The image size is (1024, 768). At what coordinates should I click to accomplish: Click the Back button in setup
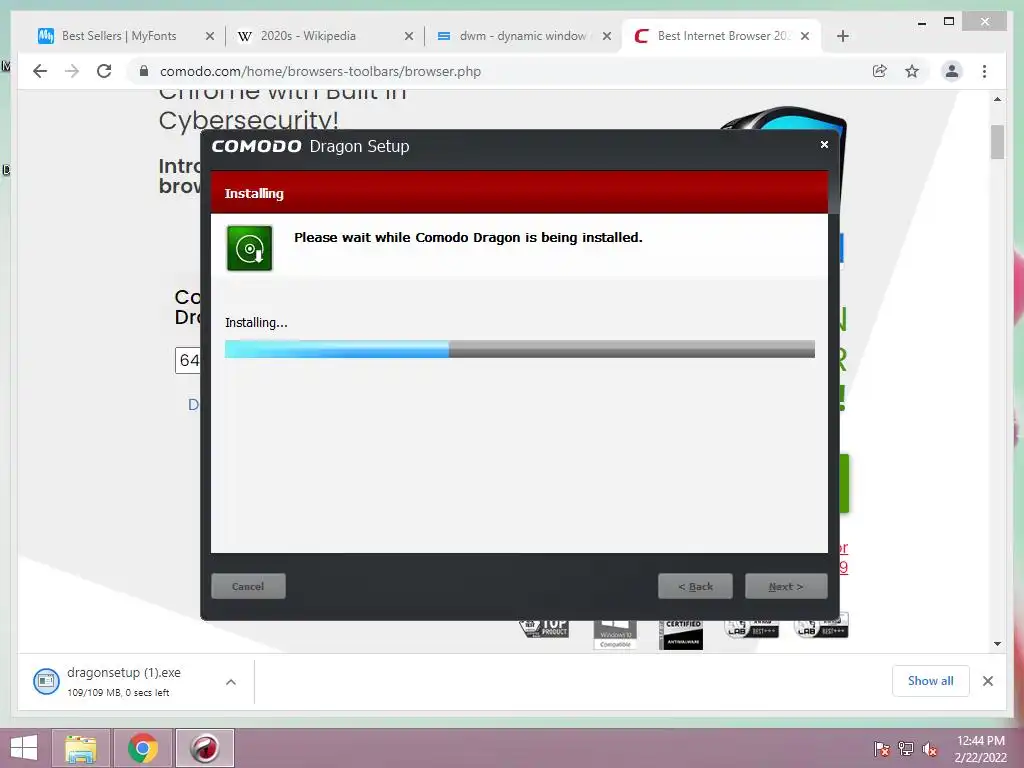tap(696, 586)
